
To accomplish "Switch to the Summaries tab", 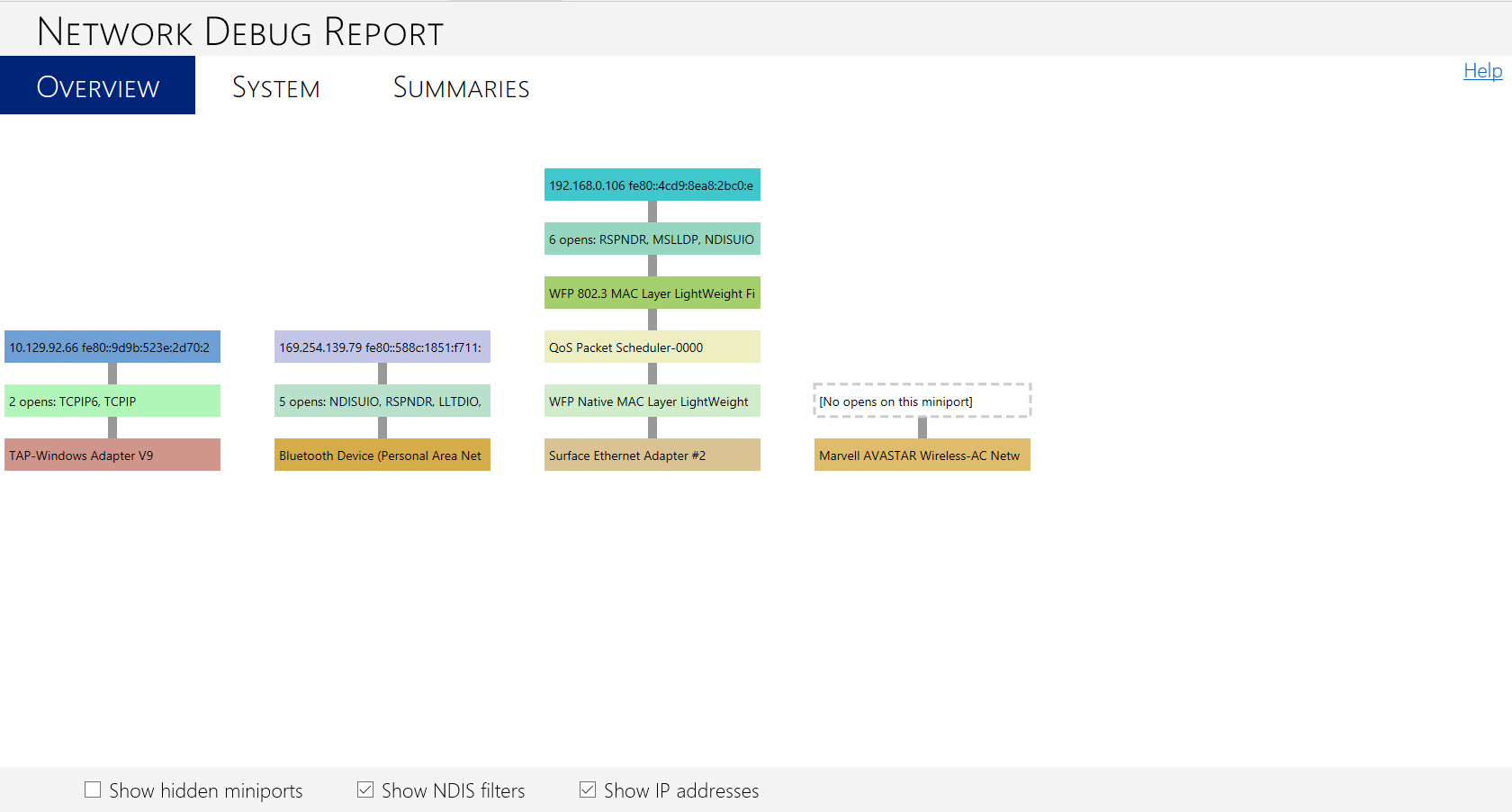I will click(461, 86).
